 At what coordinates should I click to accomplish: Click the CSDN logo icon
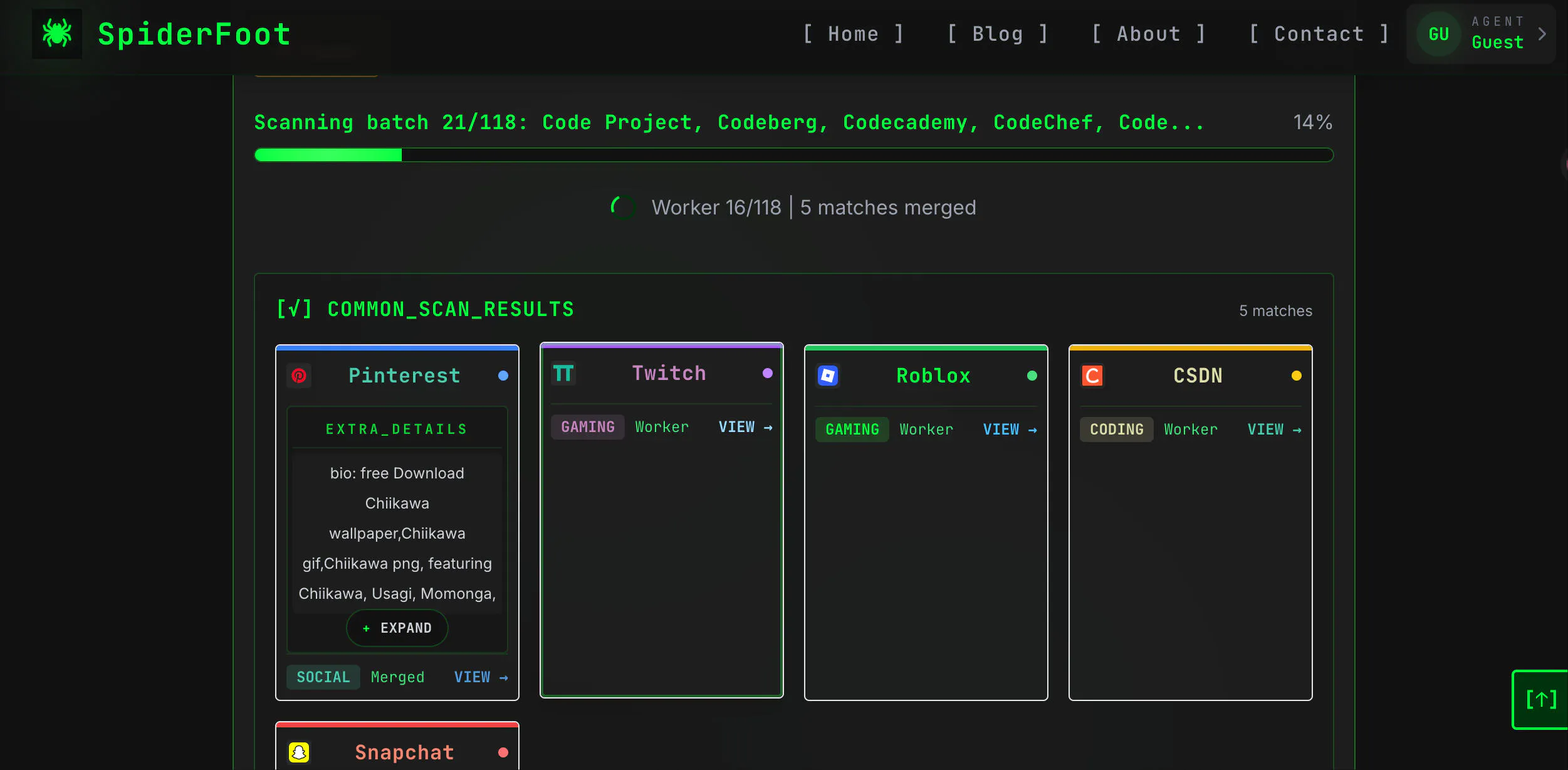[1092, 376]
